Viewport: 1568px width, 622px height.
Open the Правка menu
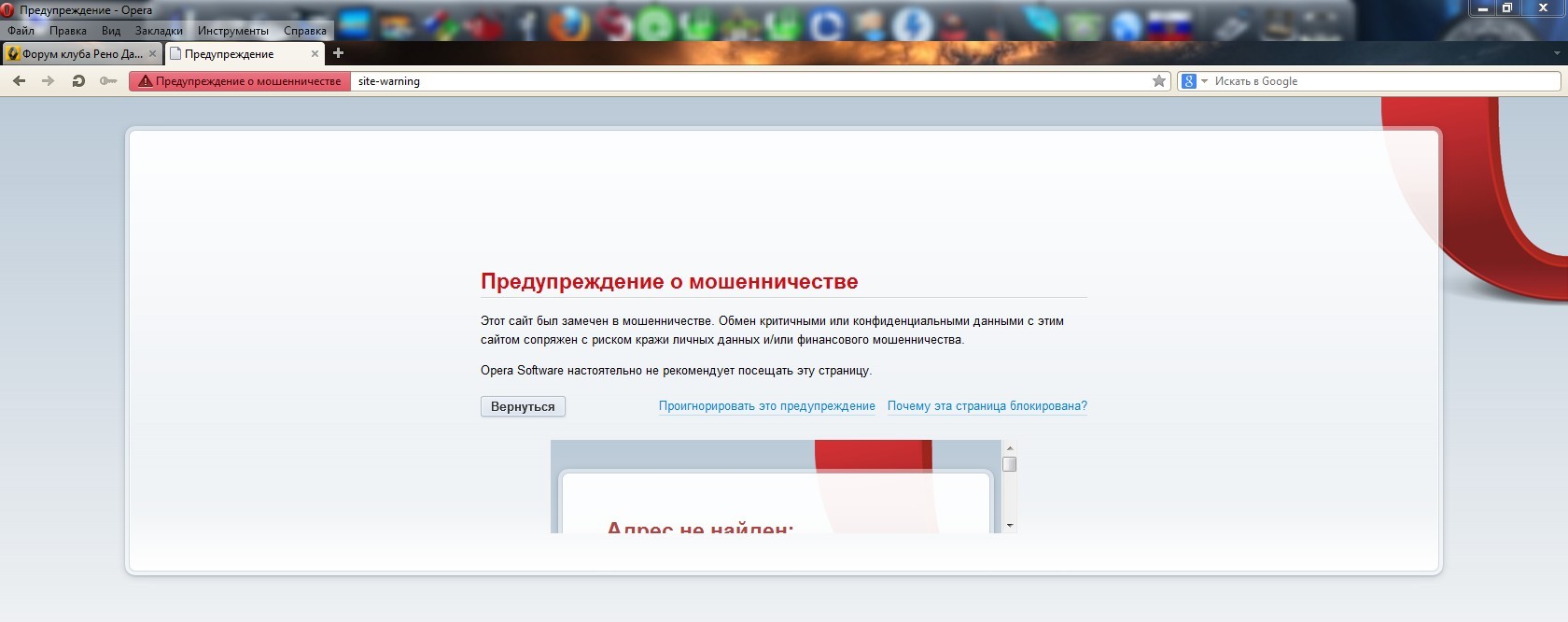click(x=68, y=31)
